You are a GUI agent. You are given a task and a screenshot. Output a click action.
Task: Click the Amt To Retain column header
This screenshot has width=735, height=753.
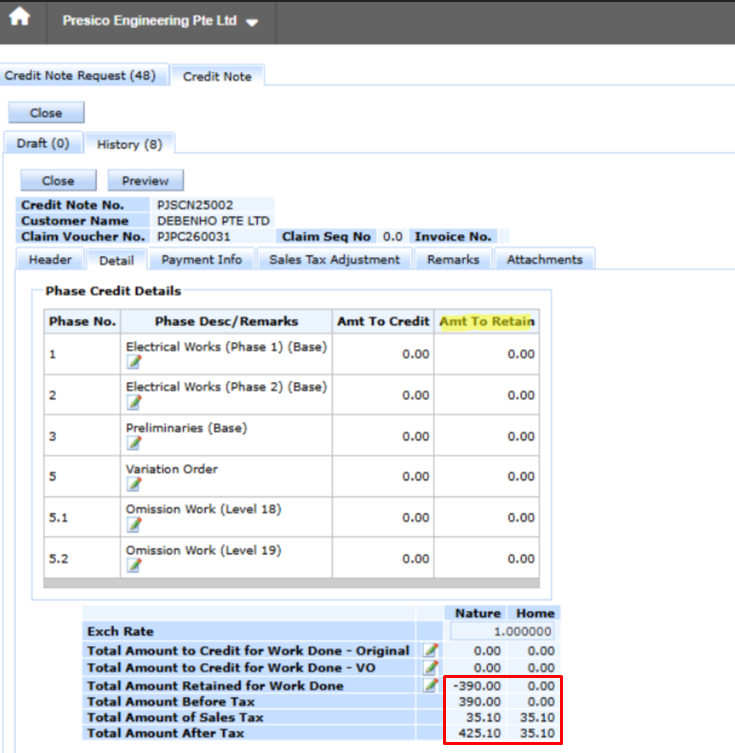(487, 321)
